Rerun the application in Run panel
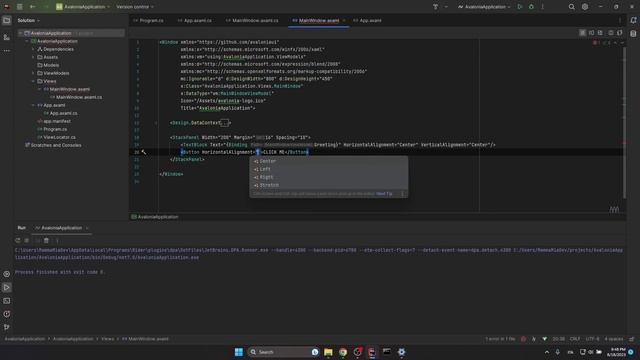 (18, 240)
